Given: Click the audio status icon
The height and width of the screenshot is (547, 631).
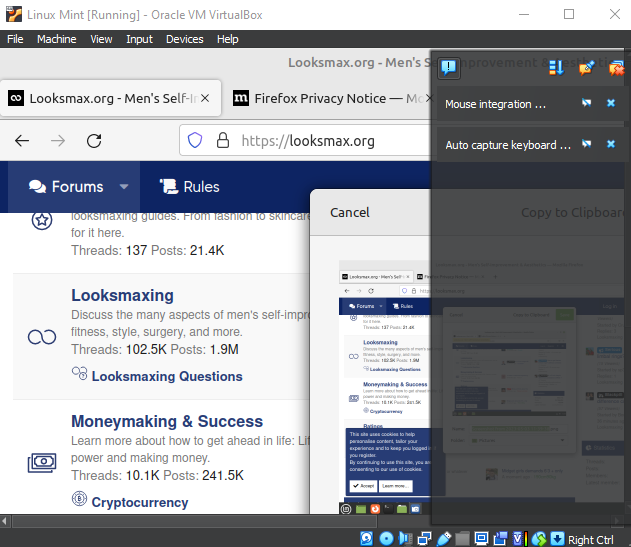Looking at the screenshot, I should coord(406,539).
